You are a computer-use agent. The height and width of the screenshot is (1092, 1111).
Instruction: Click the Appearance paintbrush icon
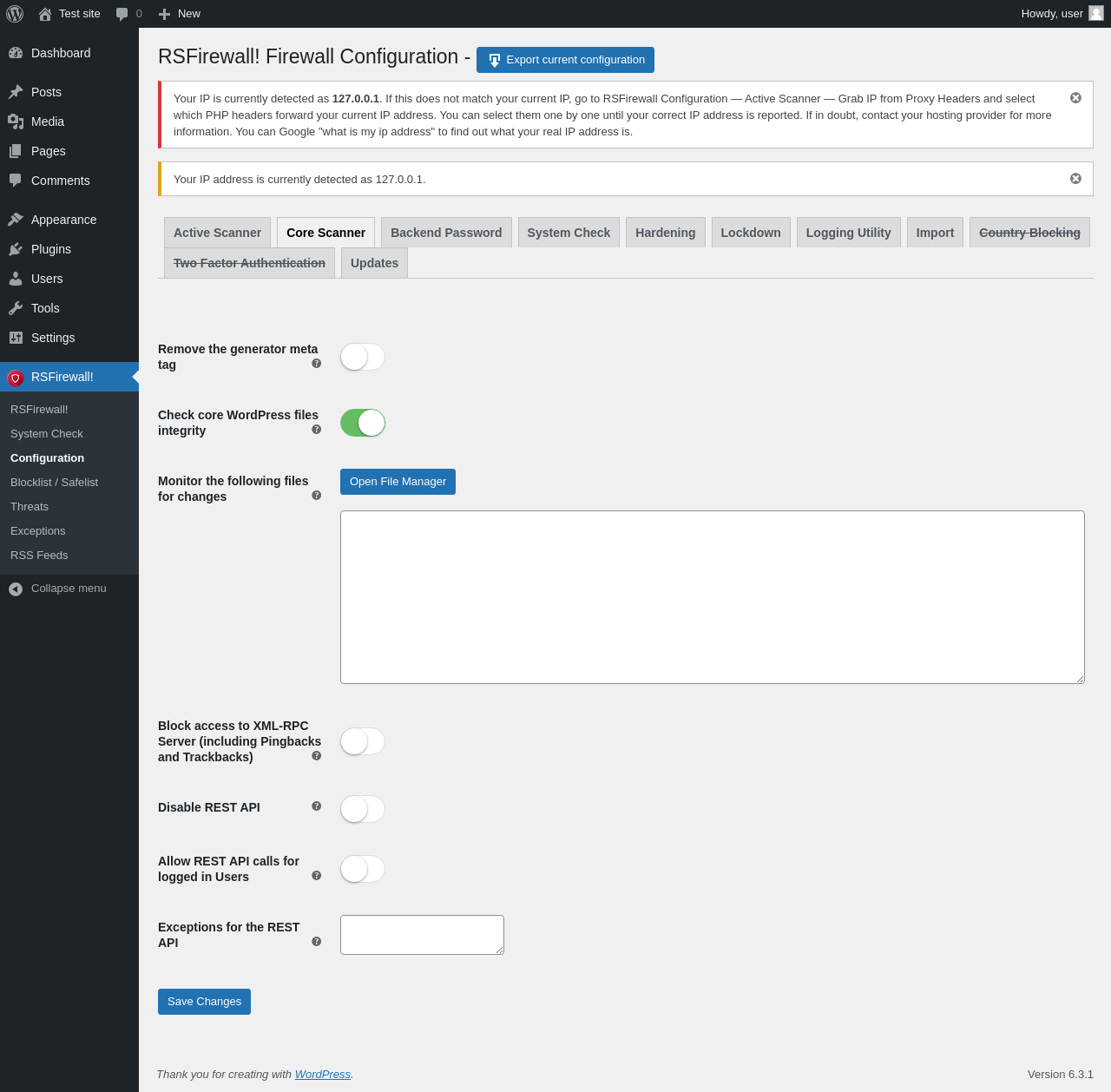[16, 220]
